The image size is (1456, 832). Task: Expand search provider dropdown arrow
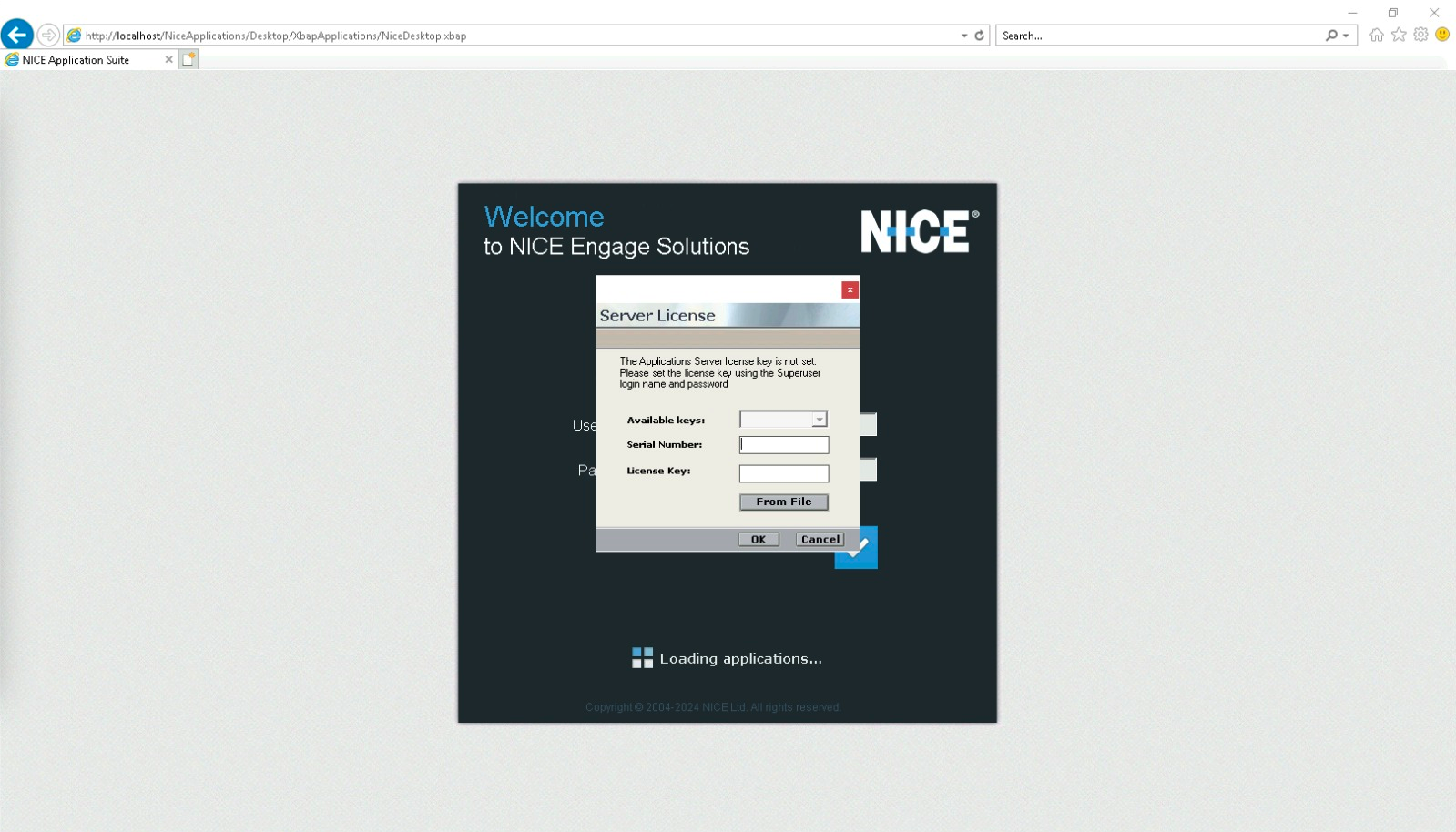click(1346, 36)
